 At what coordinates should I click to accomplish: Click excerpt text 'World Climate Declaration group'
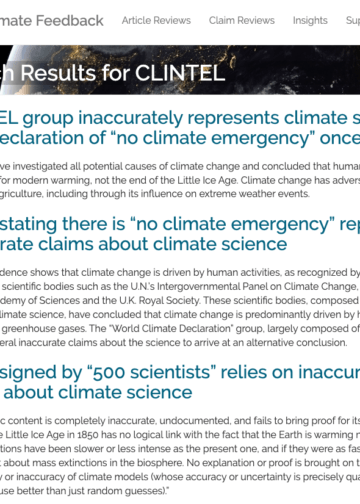180,328
